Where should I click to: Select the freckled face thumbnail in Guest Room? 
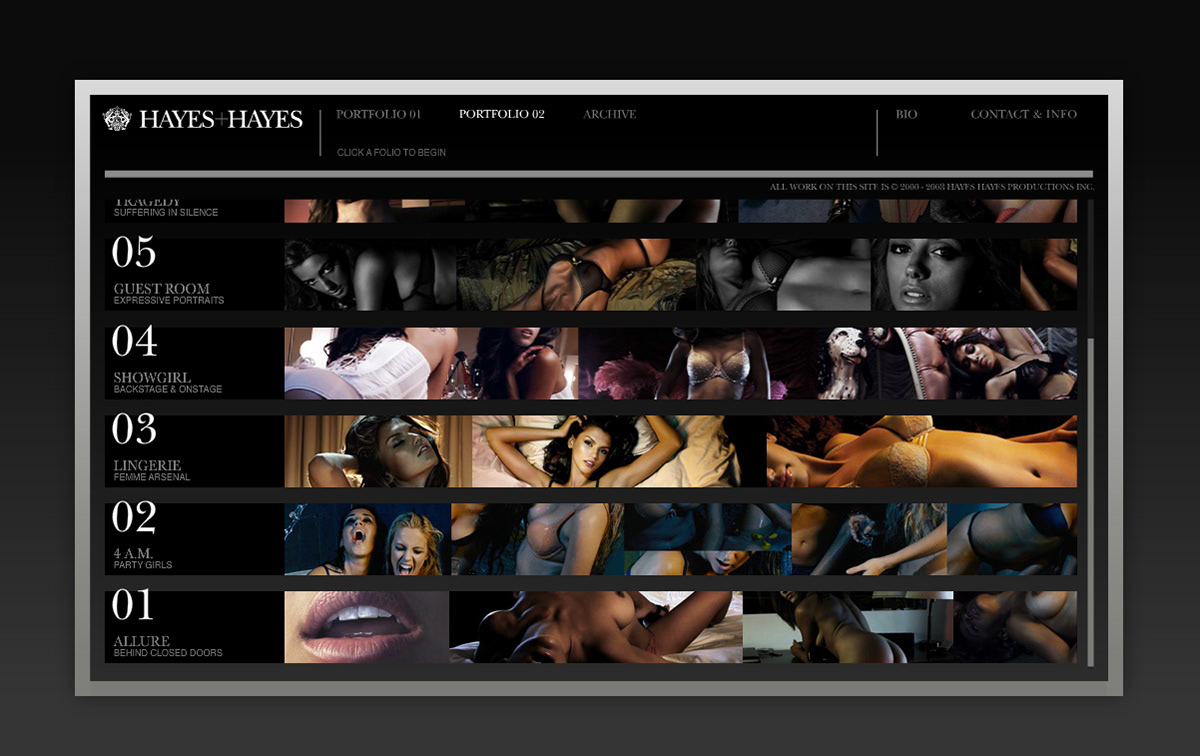pos(946,275)
